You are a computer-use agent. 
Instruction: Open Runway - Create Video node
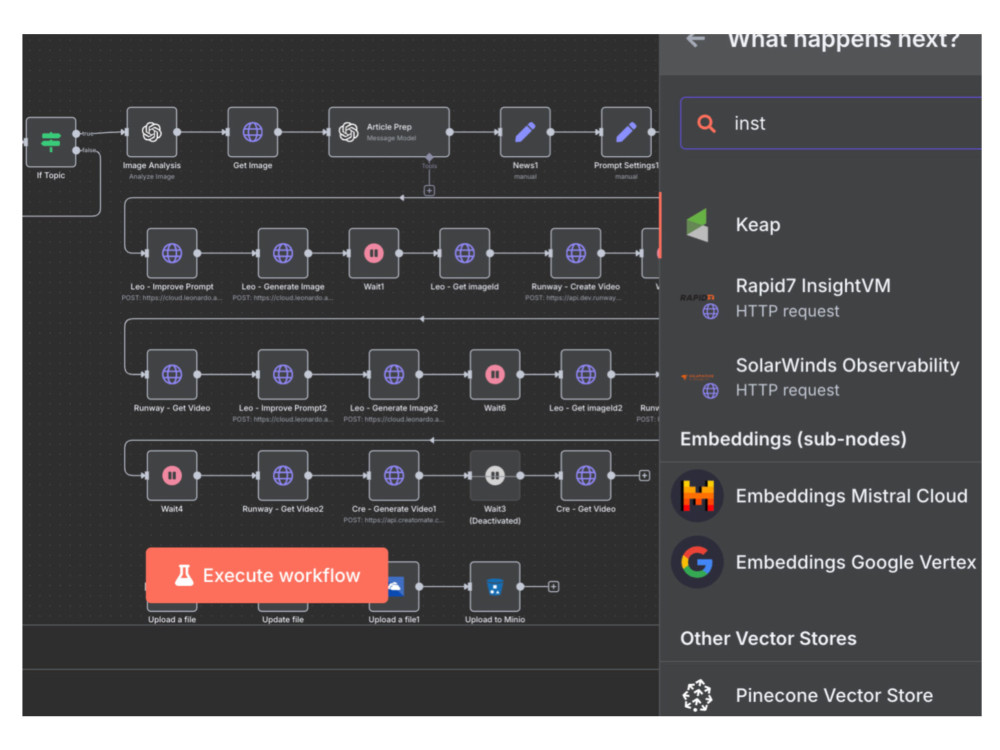point(575,253)
